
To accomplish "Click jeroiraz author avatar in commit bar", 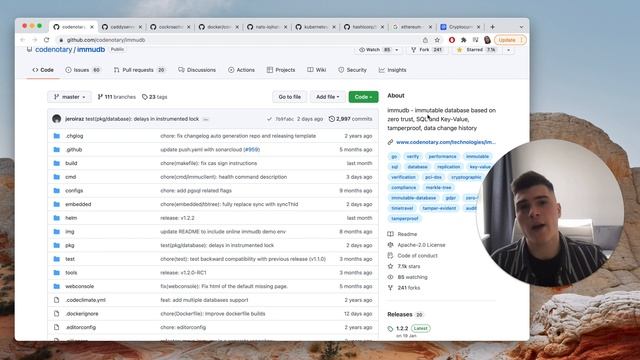I will point(57,119).
